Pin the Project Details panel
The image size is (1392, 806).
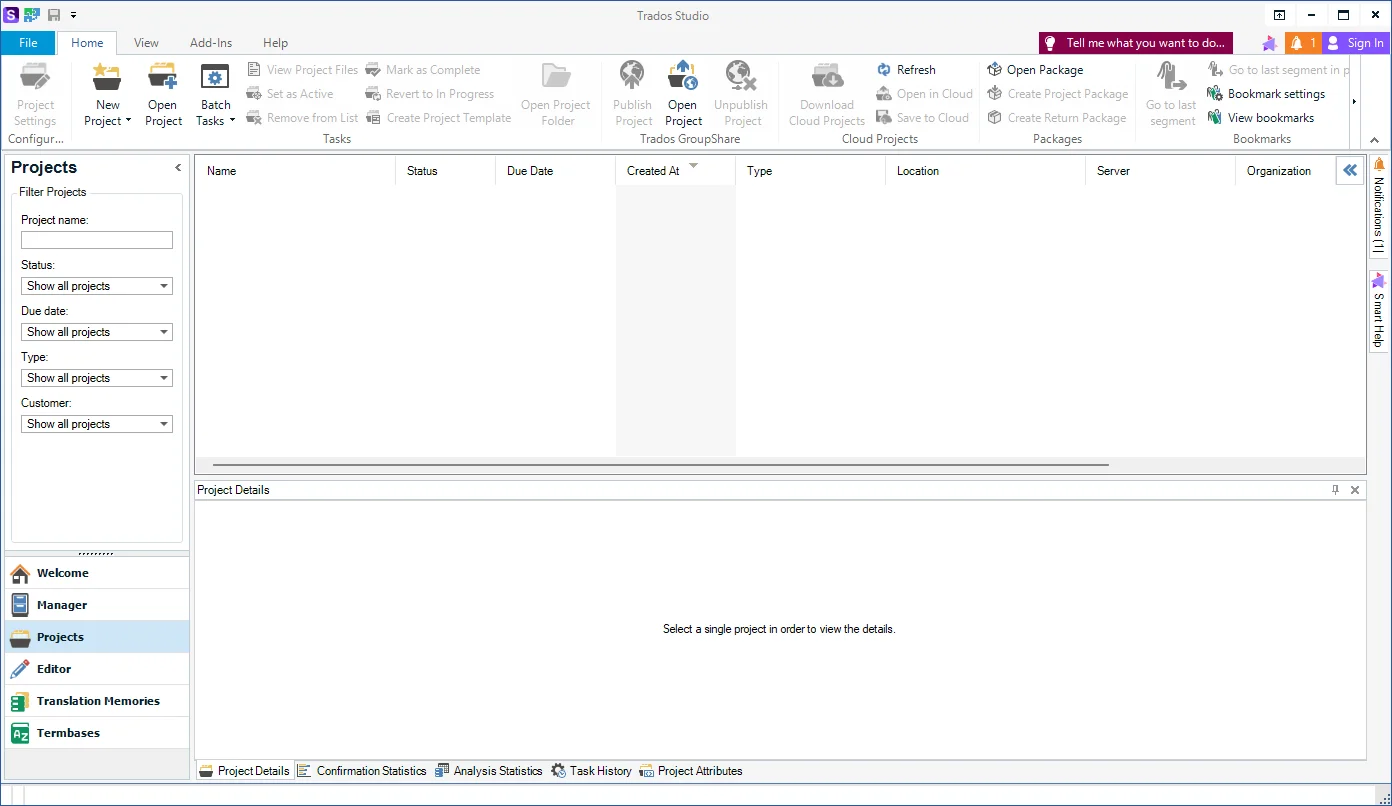click(1335, 490)
